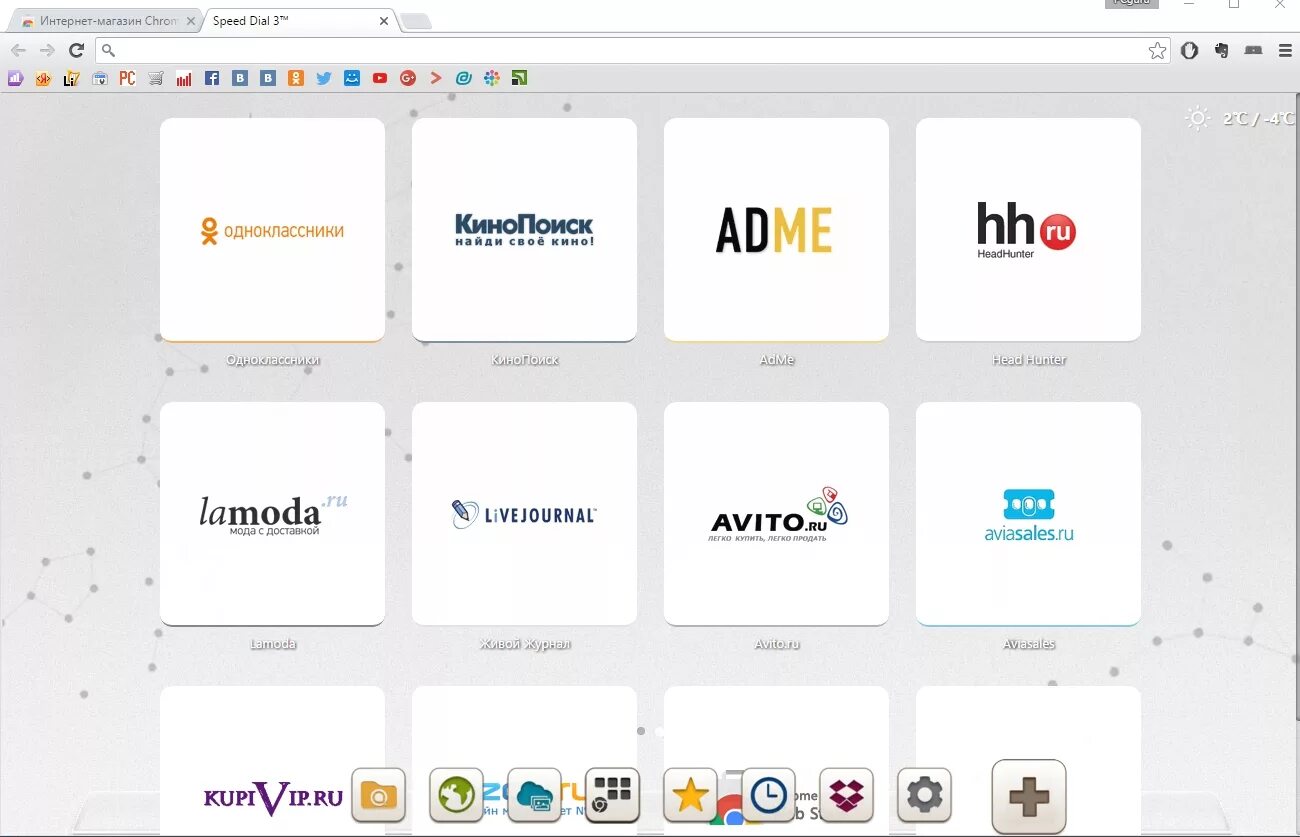Click the Odnoklassniki bookmark bar icon
Screen dimensions: 1300x837
pyautogui.click(x=294, y=78)
